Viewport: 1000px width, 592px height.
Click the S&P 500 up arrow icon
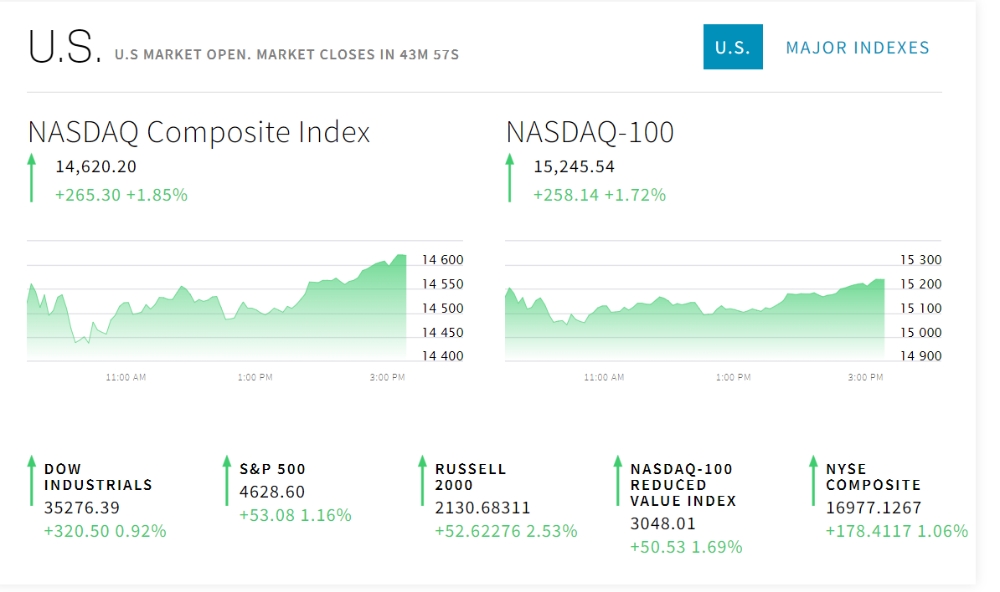(x=226, y=481)
